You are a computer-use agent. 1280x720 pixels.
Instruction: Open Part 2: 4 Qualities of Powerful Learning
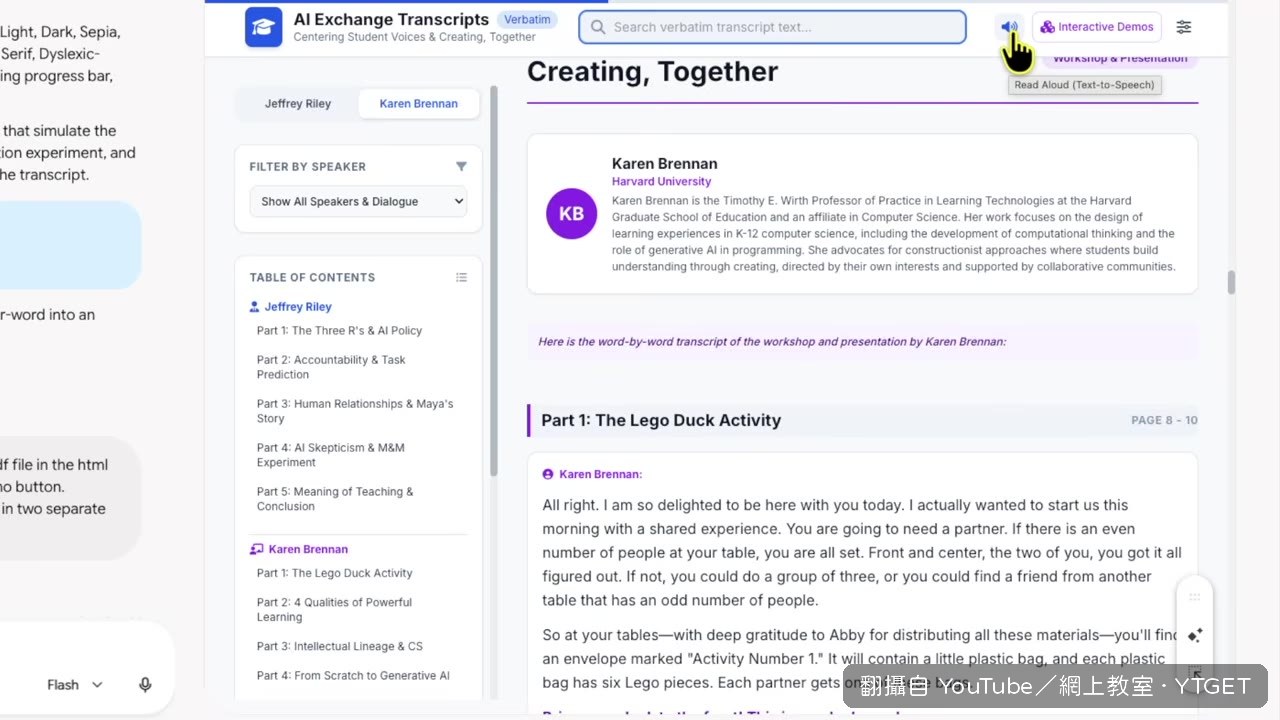tap(334, 610)
